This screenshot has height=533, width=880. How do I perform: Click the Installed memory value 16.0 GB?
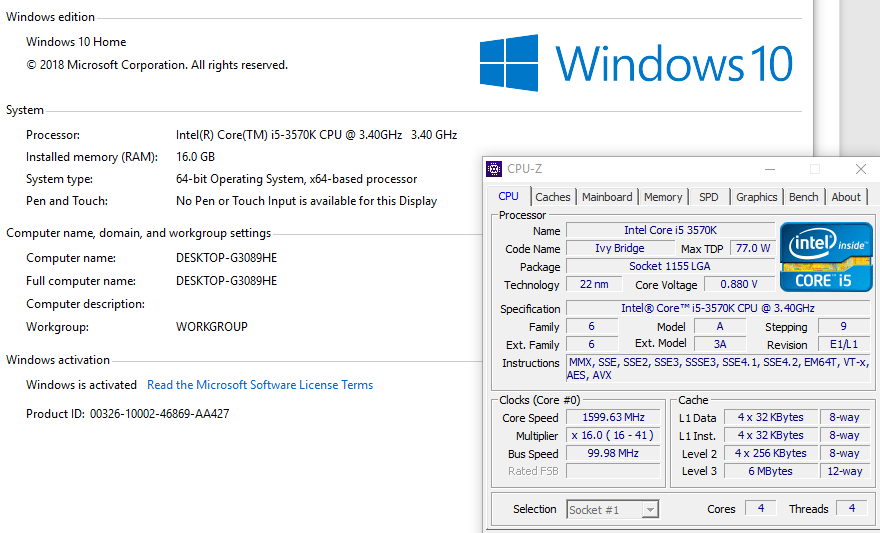(195, 157)
